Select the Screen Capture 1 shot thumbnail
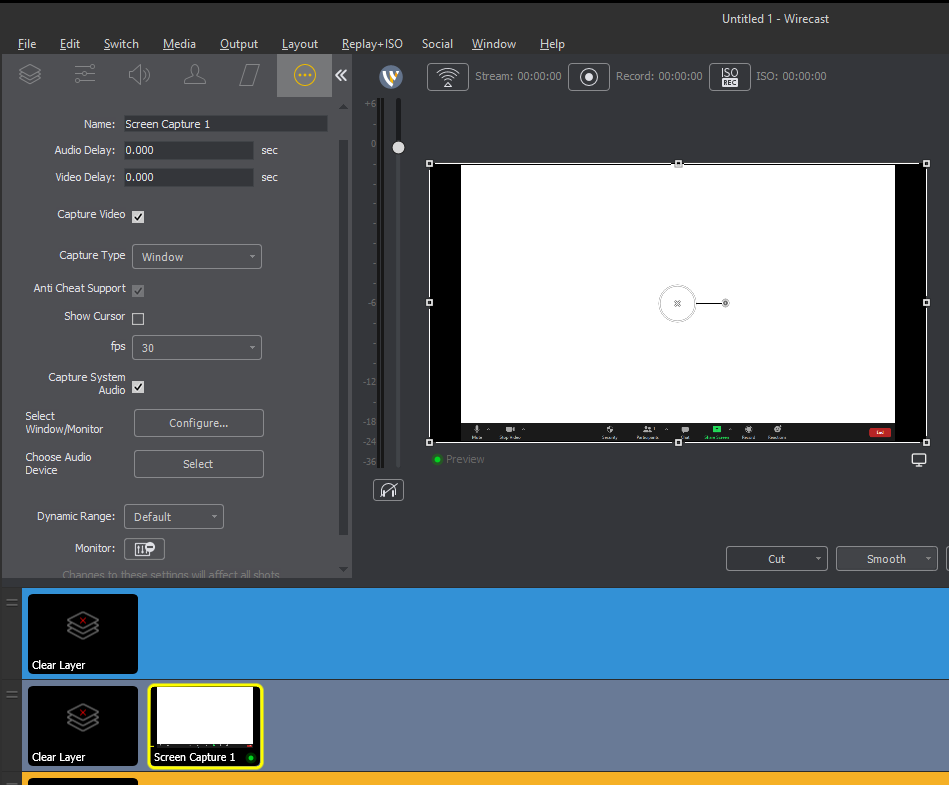Screen dimensions: 949x785 click(x=204, y=725)
